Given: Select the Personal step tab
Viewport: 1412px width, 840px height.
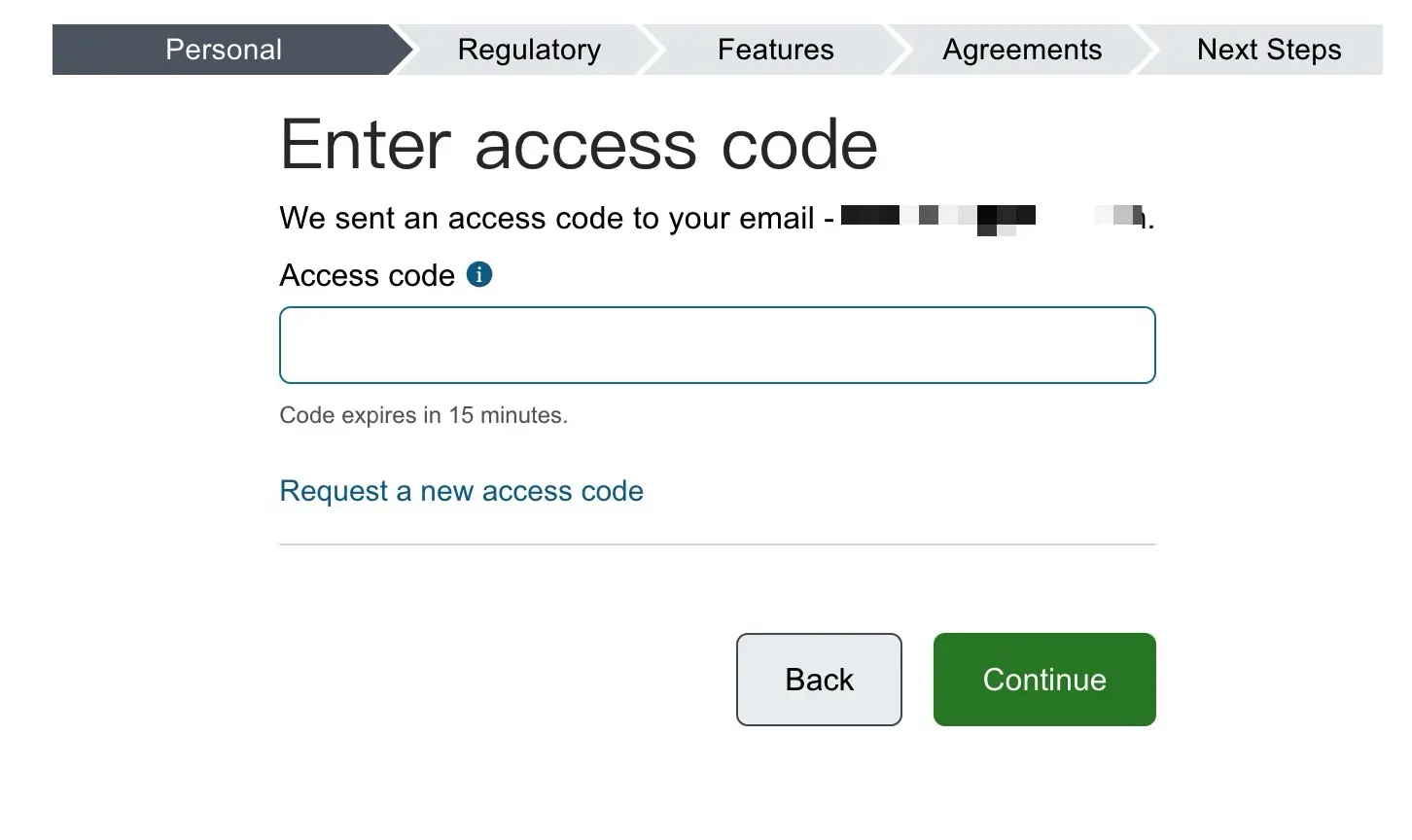Looking at the screenshot, I should pyautogui.click(x=224, y=50).
